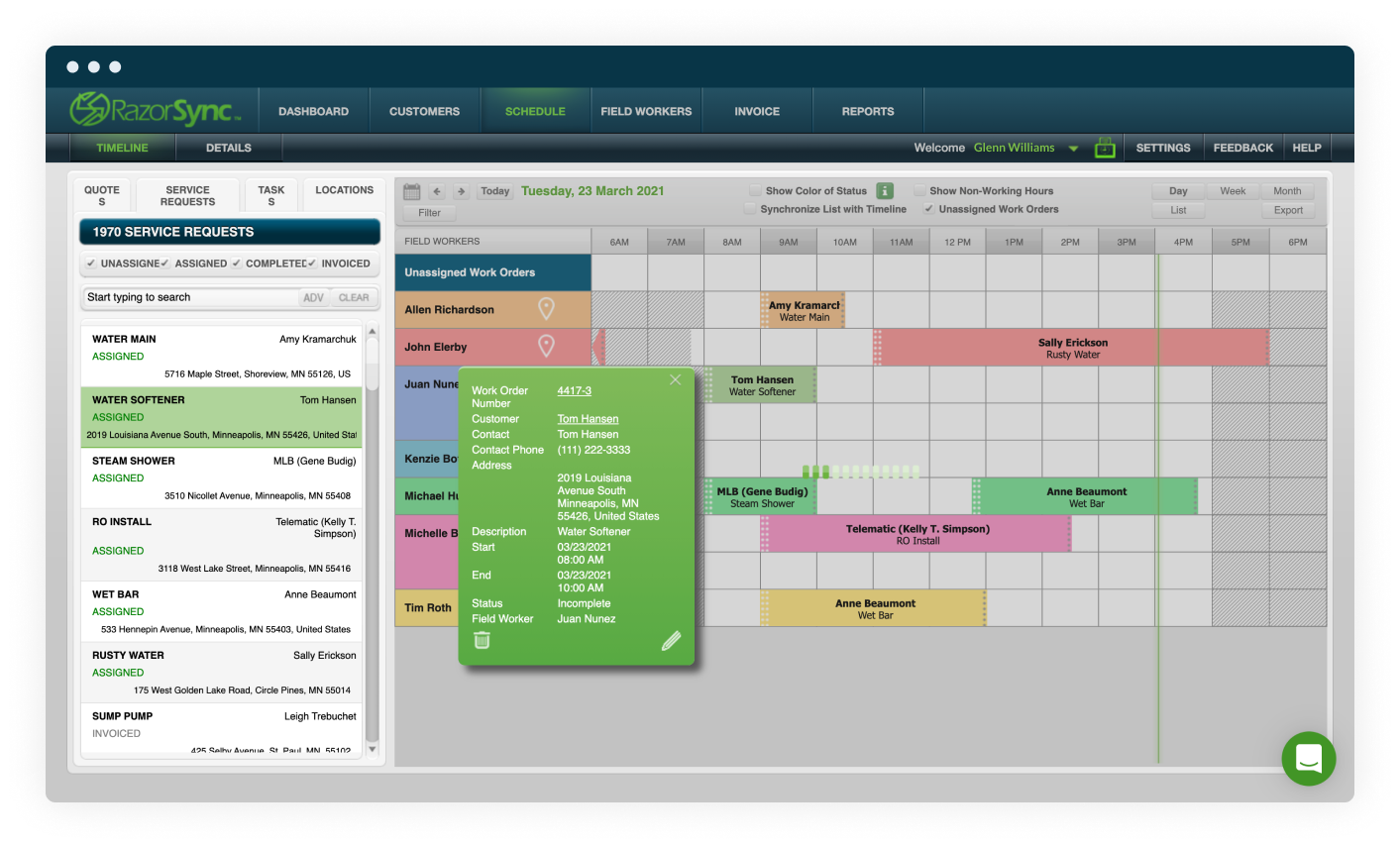Viewport: 1400px width, 848px height.
Task: Switch to List view
Action: [1178, 210]
